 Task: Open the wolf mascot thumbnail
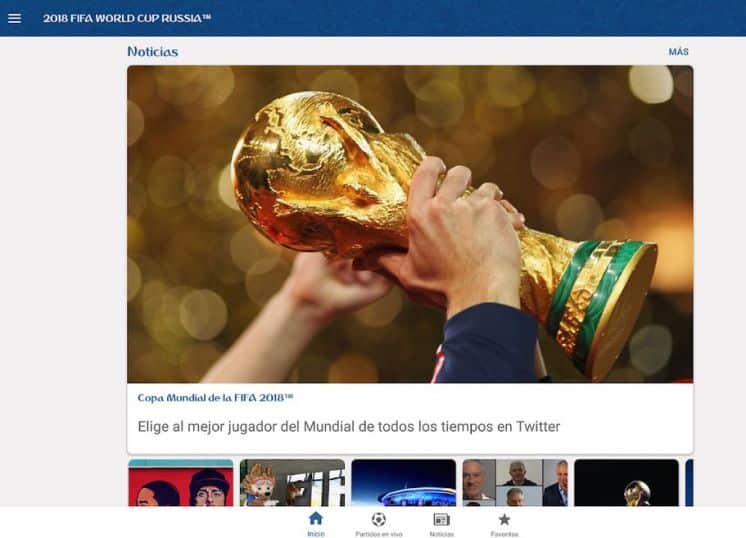click(x=293, y=482)
